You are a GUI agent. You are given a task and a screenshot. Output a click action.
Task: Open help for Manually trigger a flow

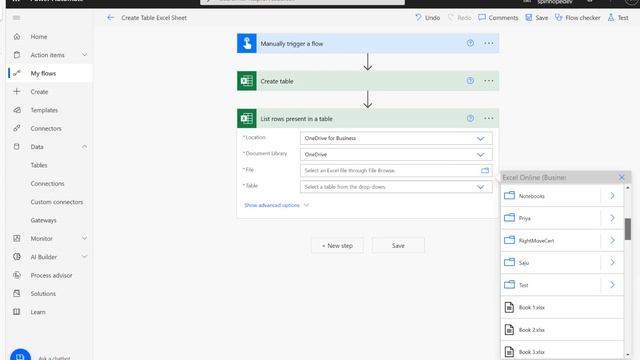pos(470,43)
